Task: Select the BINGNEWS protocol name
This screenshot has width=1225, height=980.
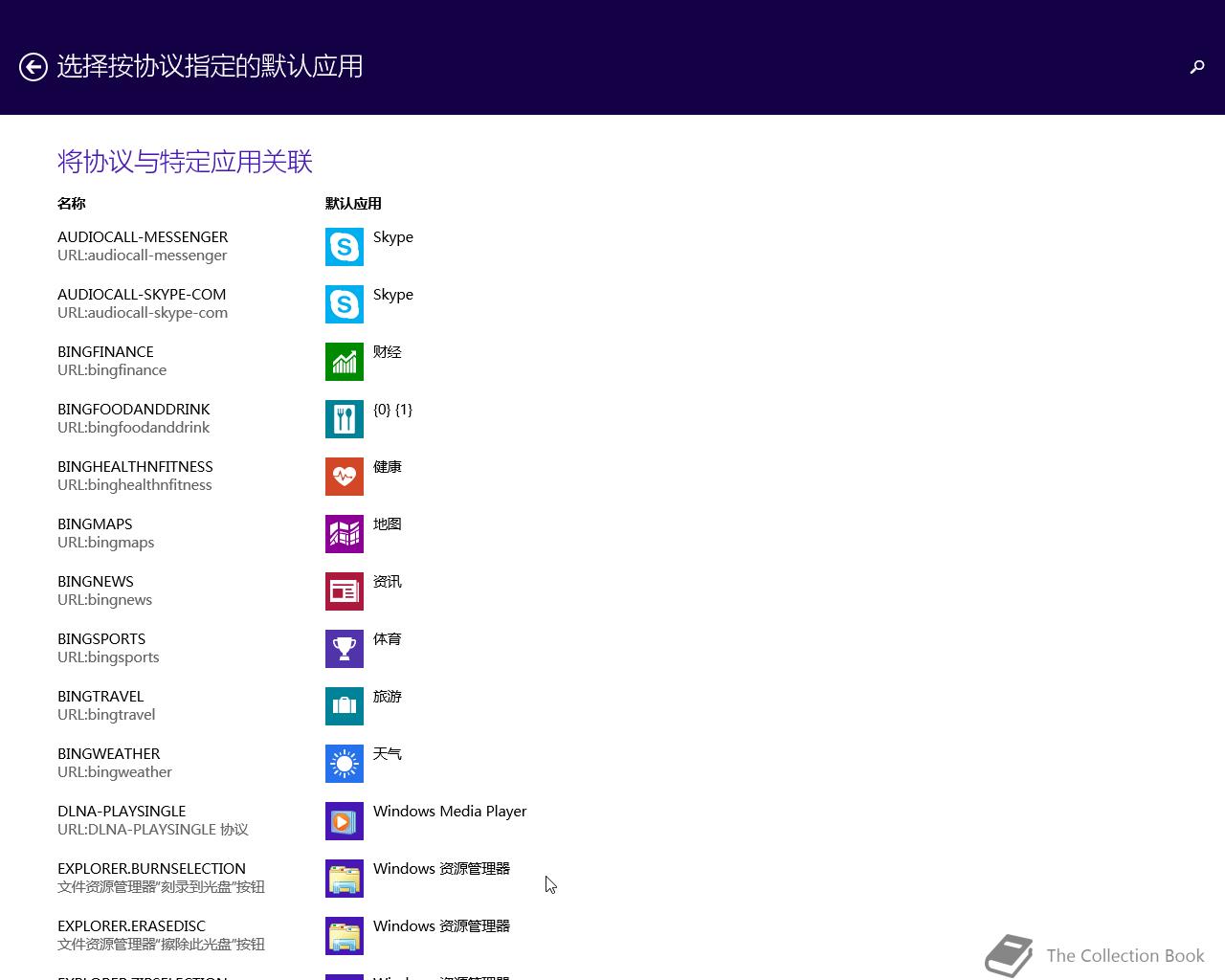Action: [x=96, y=582]
